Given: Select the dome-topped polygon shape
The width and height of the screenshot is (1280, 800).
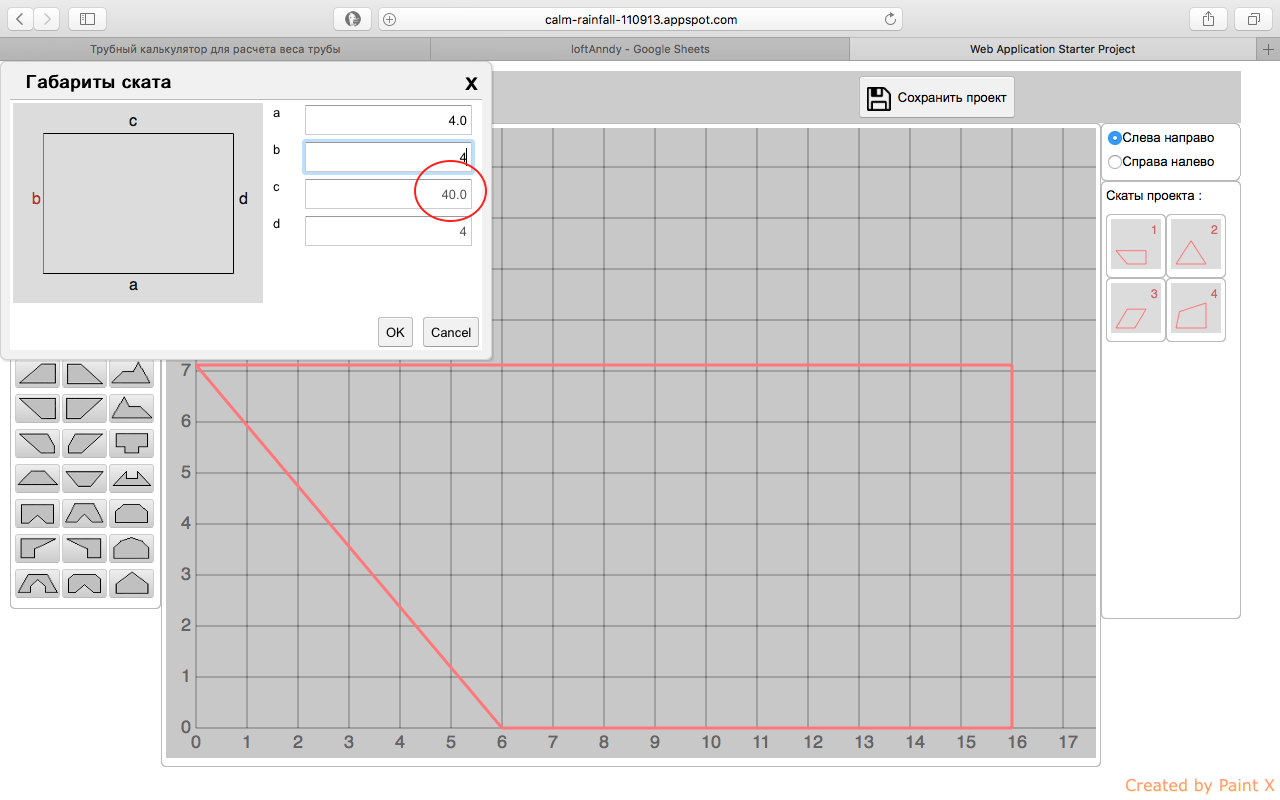Looking at the screenshot, I should click(131, 548).
